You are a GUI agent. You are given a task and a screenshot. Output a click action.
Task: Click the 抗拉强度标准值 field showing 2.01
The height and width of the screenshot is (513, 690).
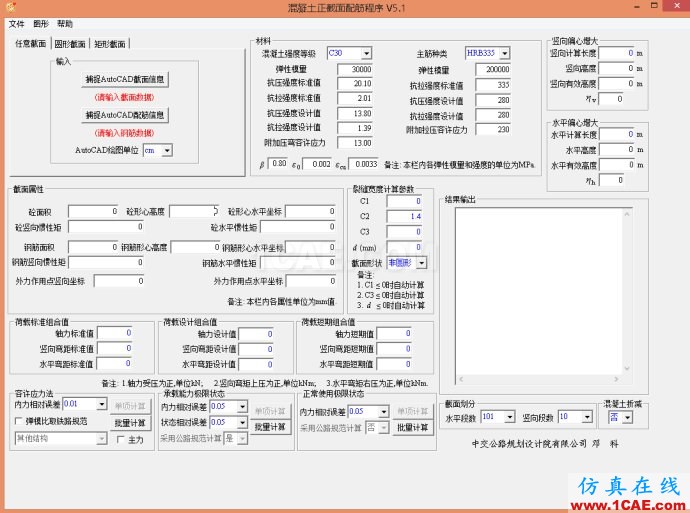click(355, 98)
